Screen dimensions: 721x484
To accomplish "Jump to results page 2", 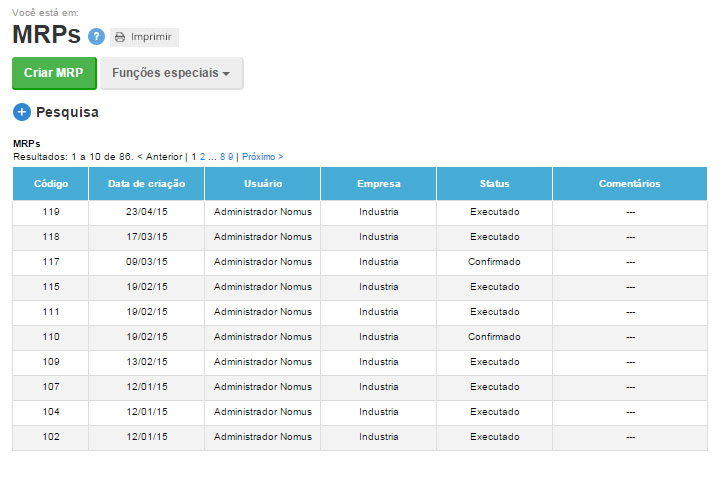I will click(203, 157).
